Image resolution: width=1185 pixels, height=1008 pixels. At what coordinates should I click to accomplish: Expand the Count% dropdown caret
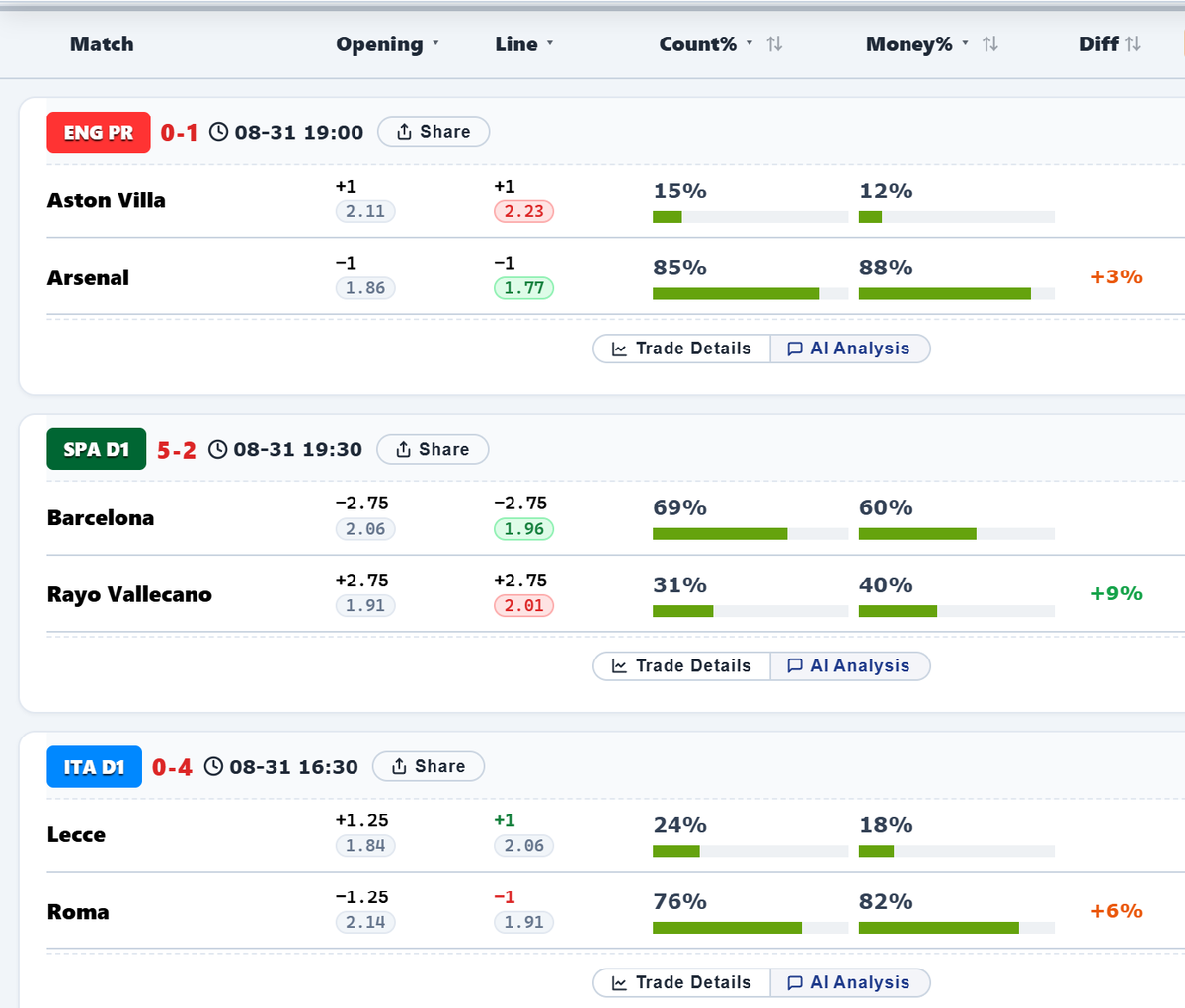750,44
